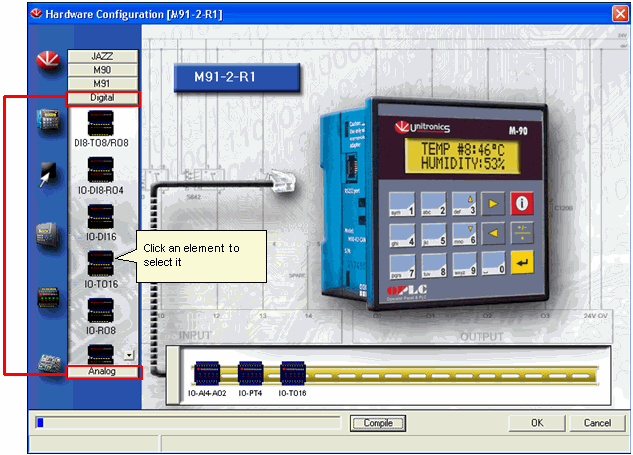Click the compile progress bar
This screenshot has height=455, width=633.
188,423
